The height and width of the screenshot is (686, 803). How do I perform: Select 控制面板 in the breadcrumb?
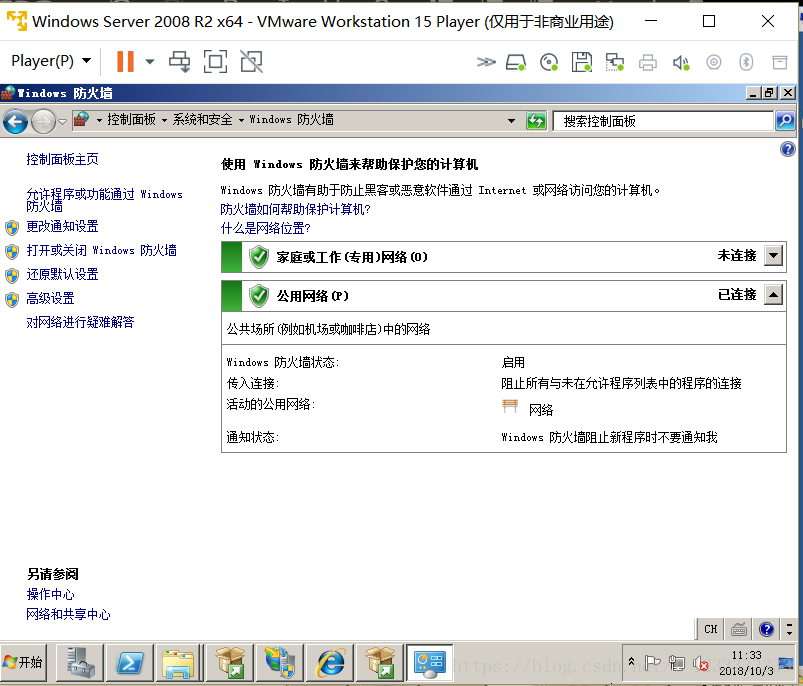(132, 119)
